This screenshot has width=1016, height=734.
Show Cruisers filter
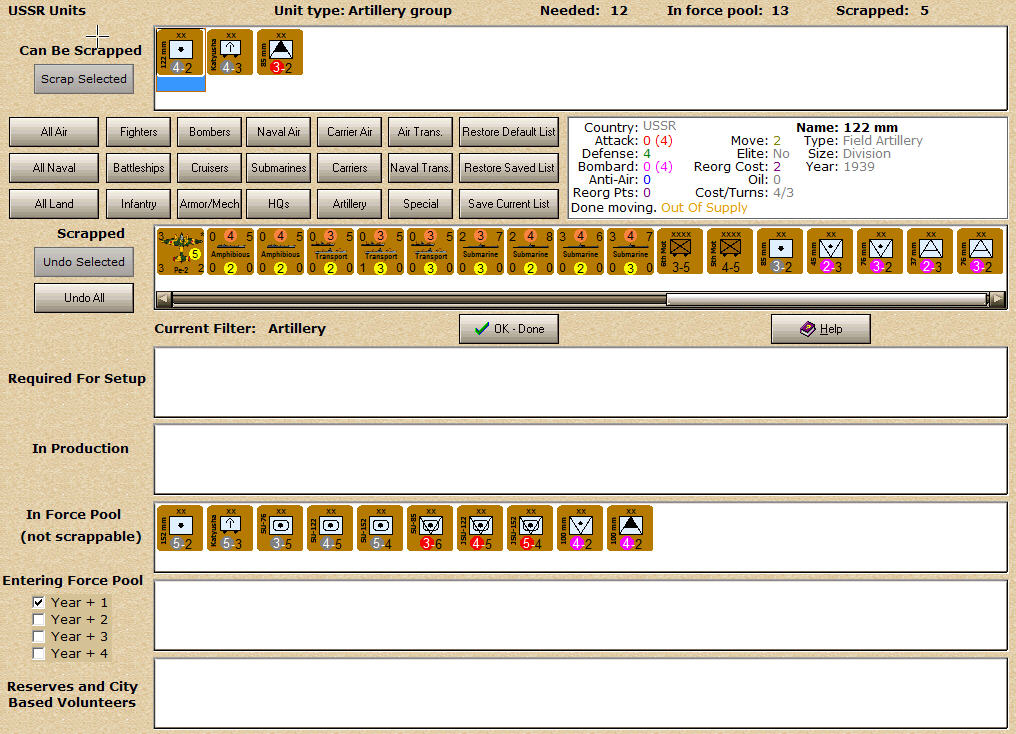pyautogui.click(x=209, y=168)
